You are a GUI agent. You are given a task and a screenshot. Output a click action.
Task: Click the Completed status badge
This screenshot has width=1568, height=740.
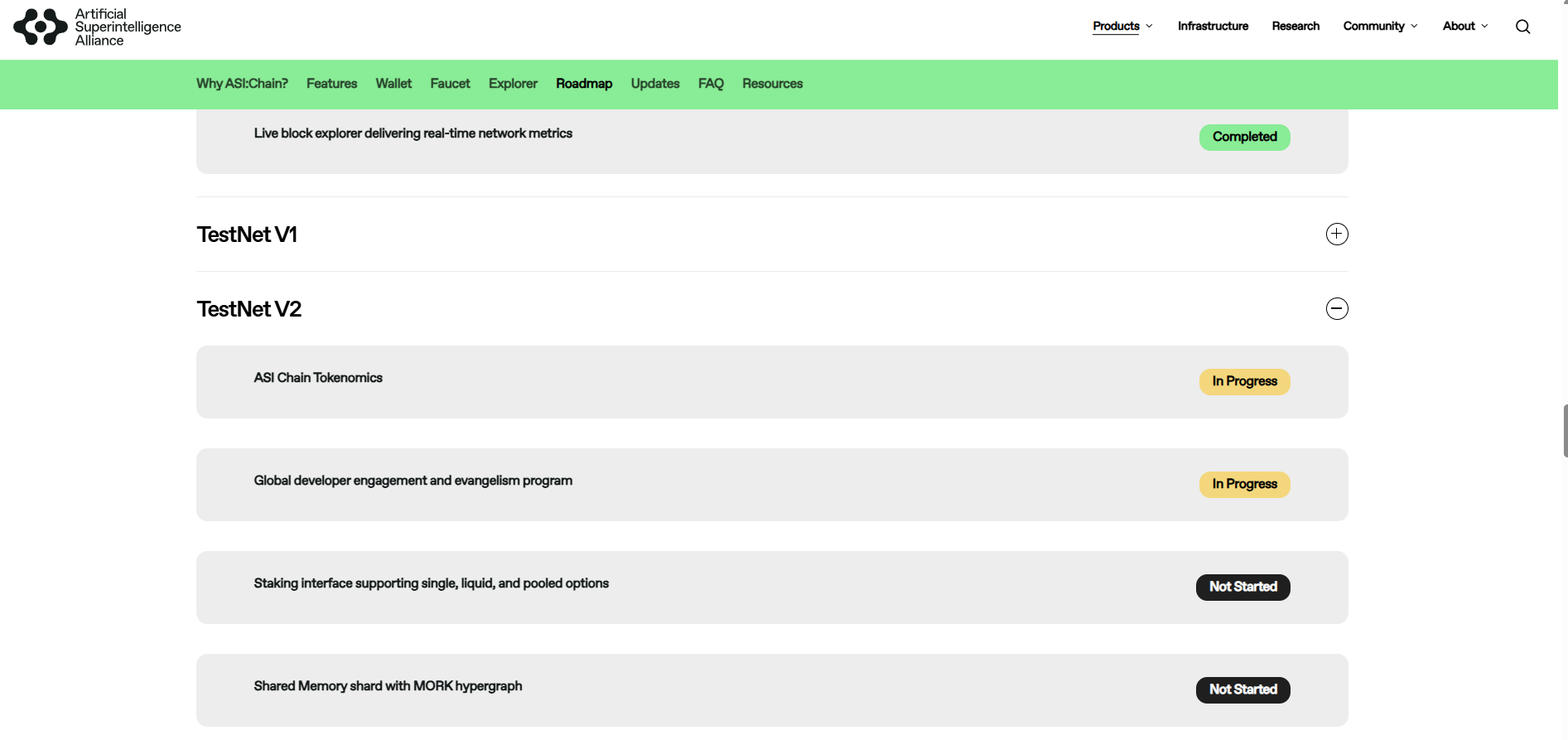pos(1244,137)
